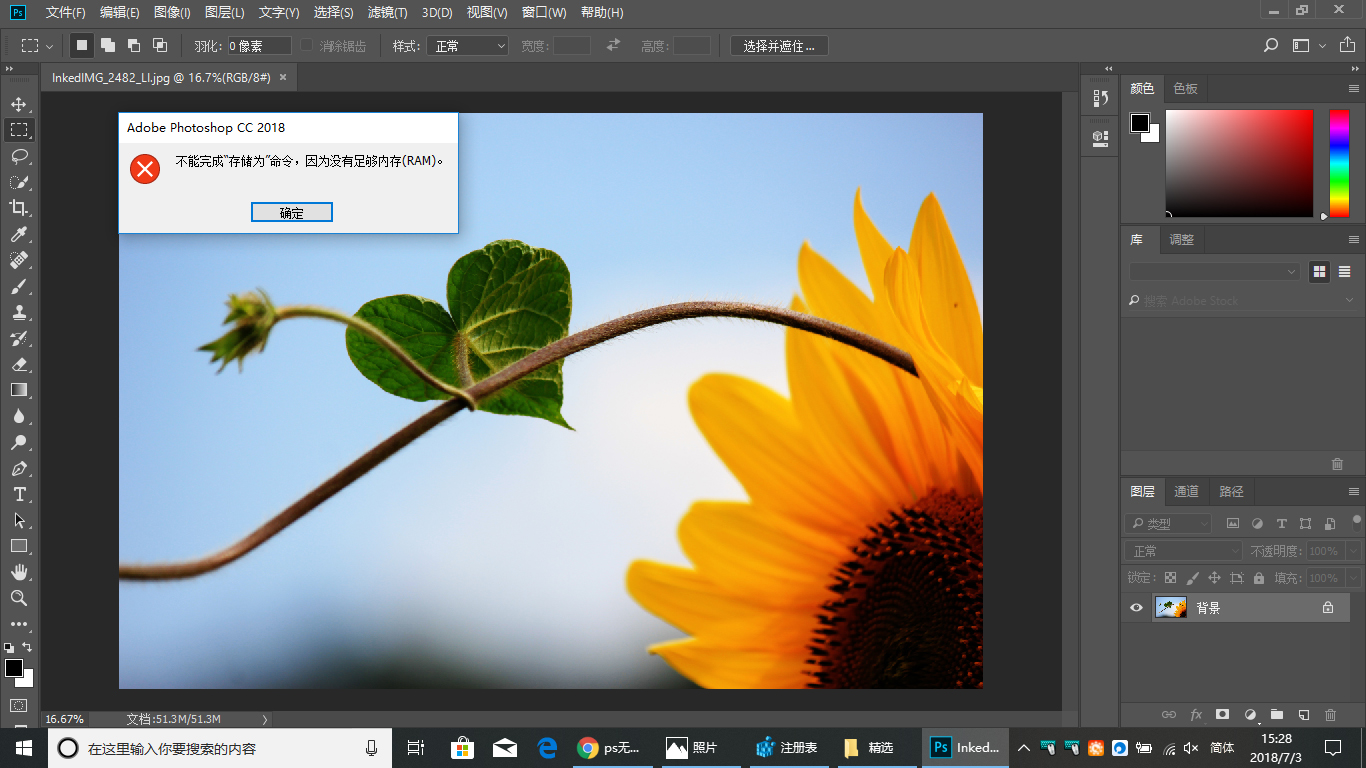Select the Move tool
The width and height of the screenshot is (1366, 768).
click(x=18, y=104)
